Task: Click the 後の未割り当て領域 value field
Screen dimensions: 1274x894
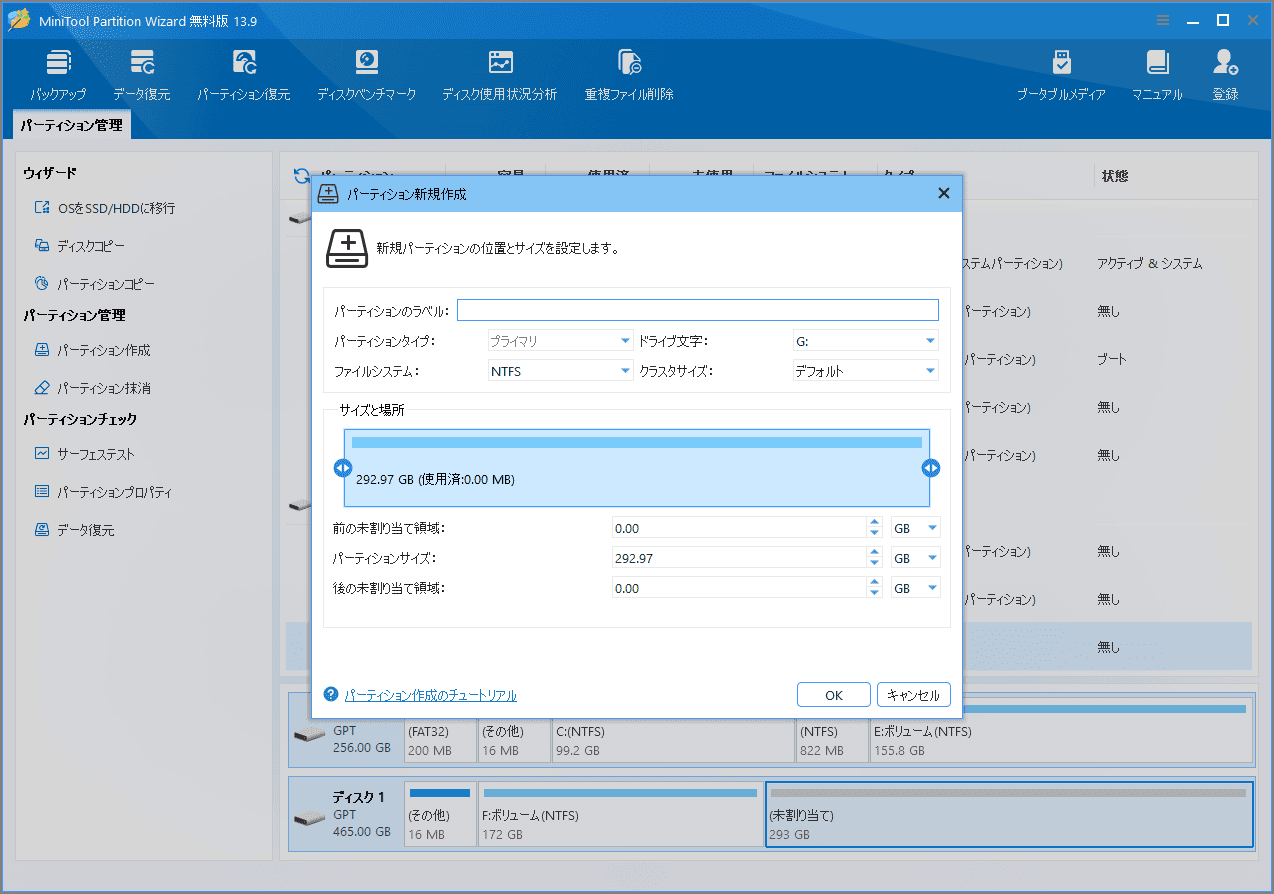Action: point(739,588)
